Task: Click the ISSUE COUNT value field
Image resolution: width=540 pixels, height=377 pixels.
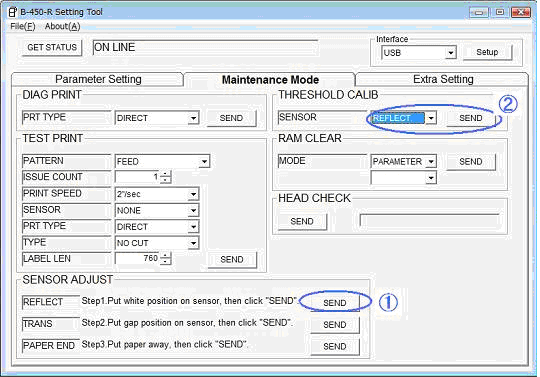Action: (137, 177)
